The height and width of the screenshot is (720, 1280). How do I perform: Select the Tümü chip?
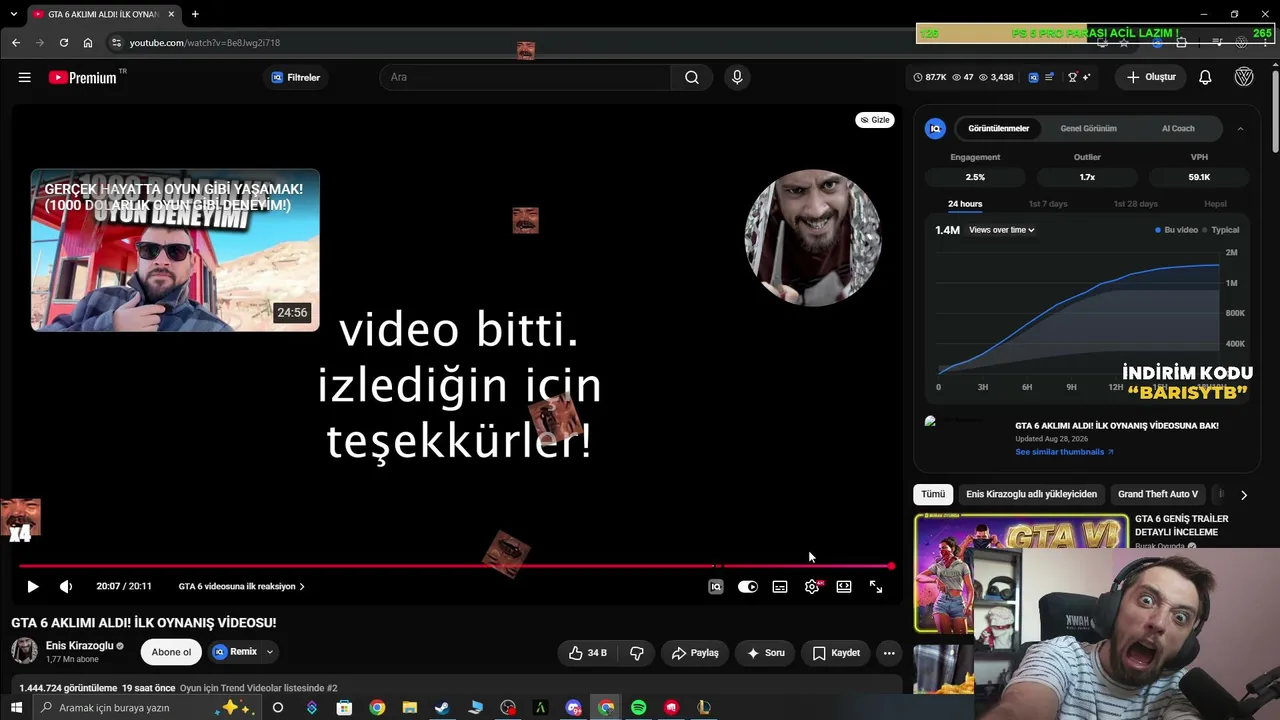pos(933,495)
